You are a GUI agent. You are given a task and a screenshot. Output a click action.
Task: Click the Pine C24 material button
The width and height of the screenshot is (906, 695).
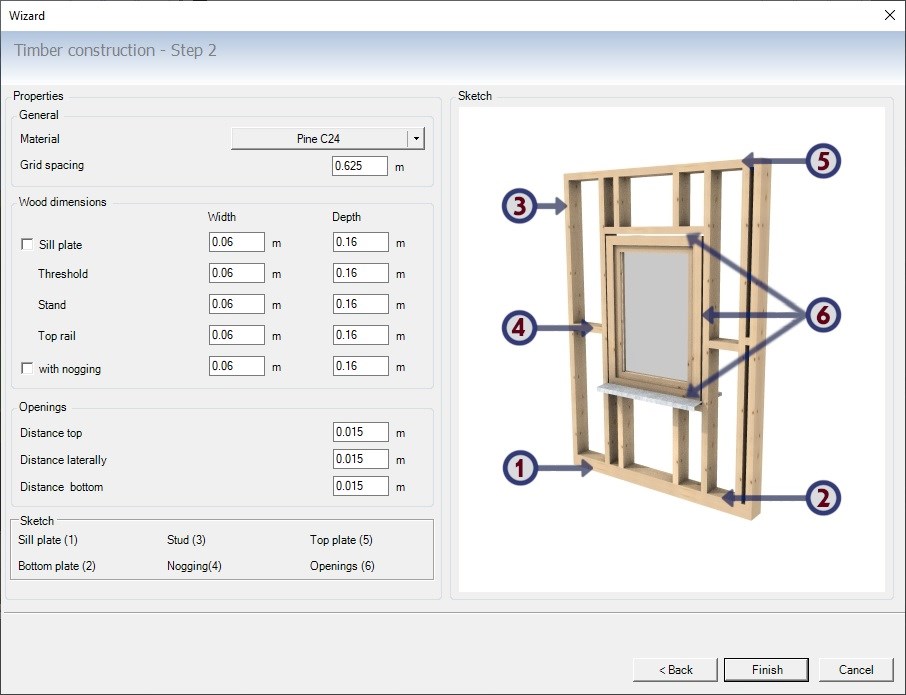pyautogui.click(x=319, y=139)
